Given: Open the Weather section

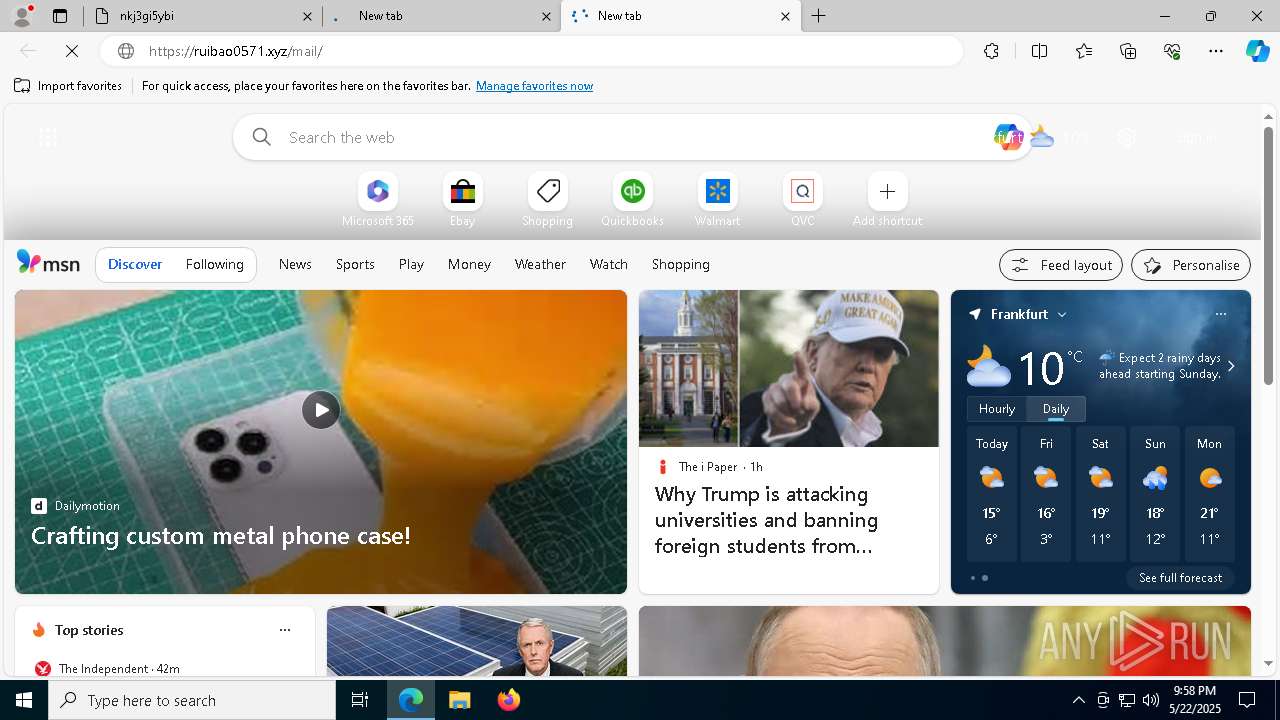Looking at the screenshot, I should [x=540, y=264].
